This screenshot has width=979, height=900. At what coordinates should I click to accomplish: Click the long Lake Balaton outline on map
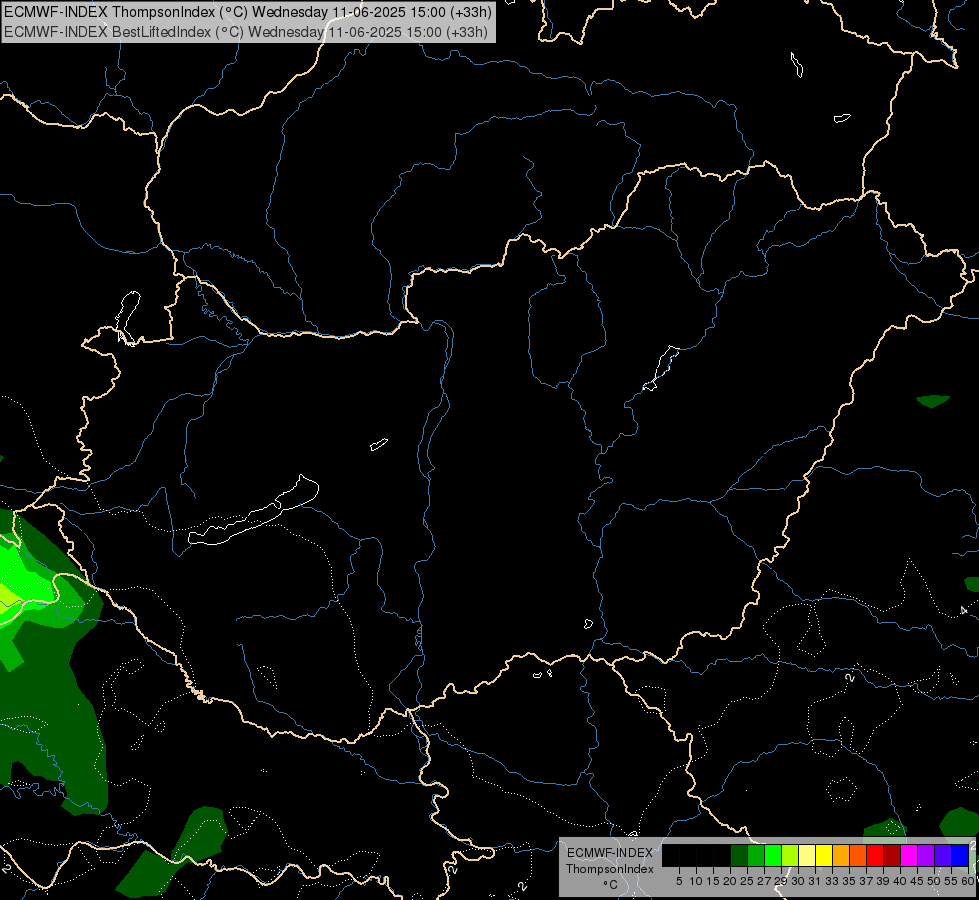253,512
